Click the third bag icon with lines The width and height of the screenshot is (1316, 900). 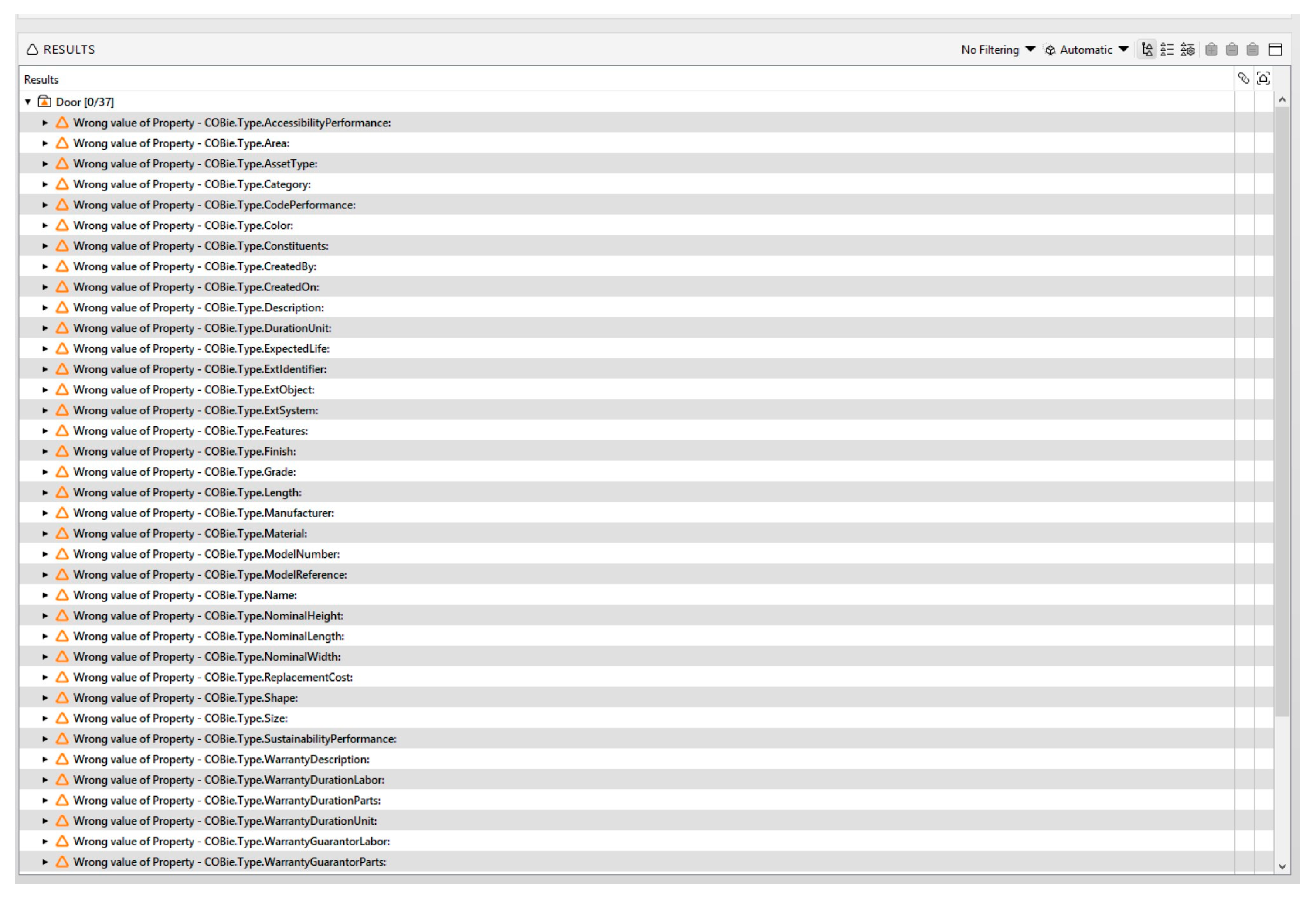(1253, 49)
